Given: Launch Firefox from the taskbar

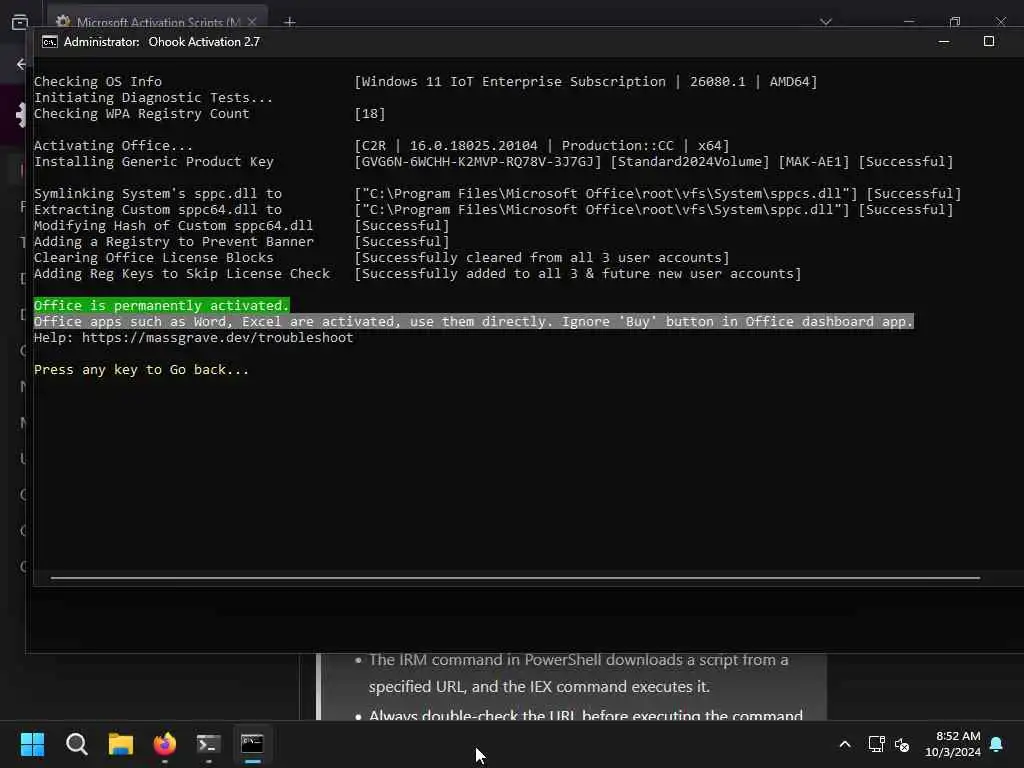Looking at the screenshot, I should pos(165,744).
